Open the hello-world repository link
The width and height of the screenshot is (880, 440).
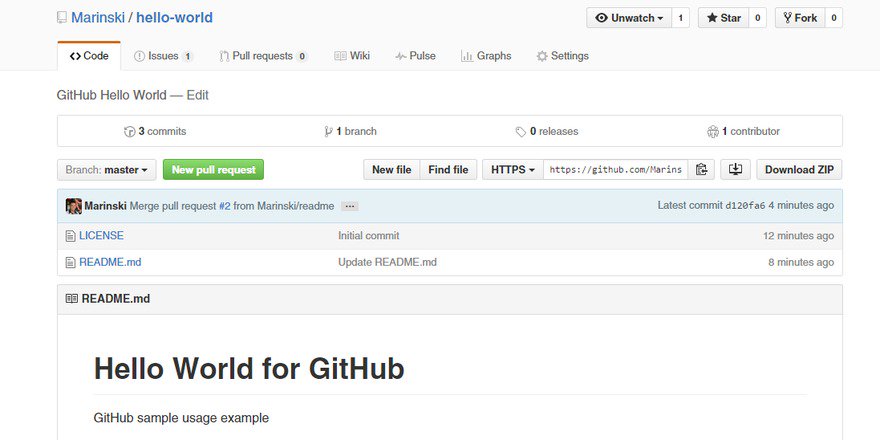(x=175, y=17)
